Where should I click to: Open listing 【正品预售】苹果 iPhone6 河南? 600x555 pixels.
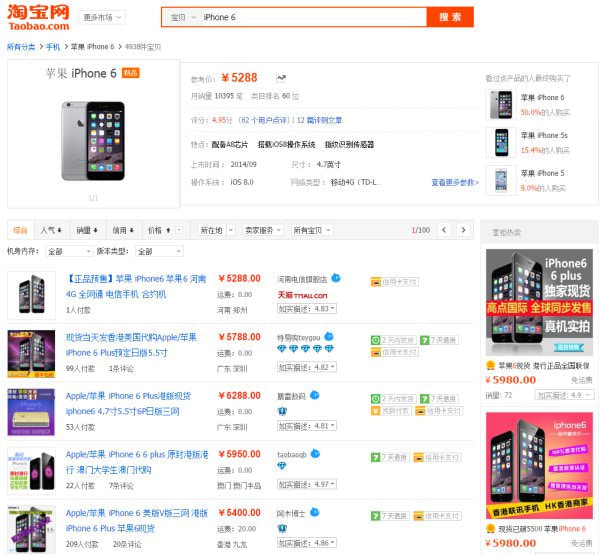136,286
